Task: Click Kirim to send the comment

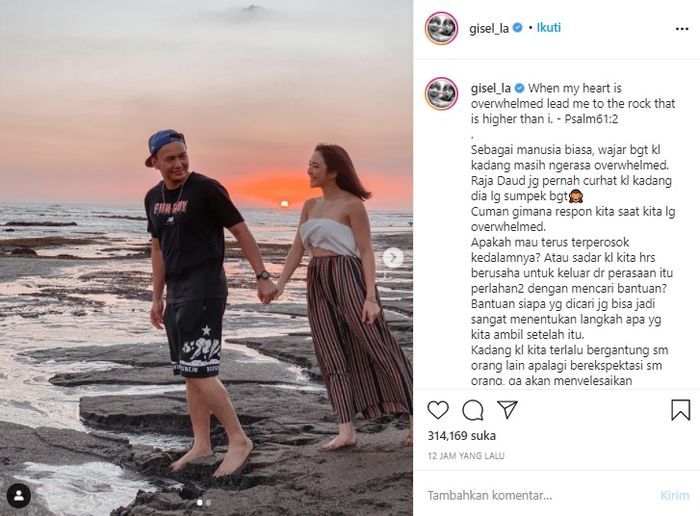Action: click(675, 495)
